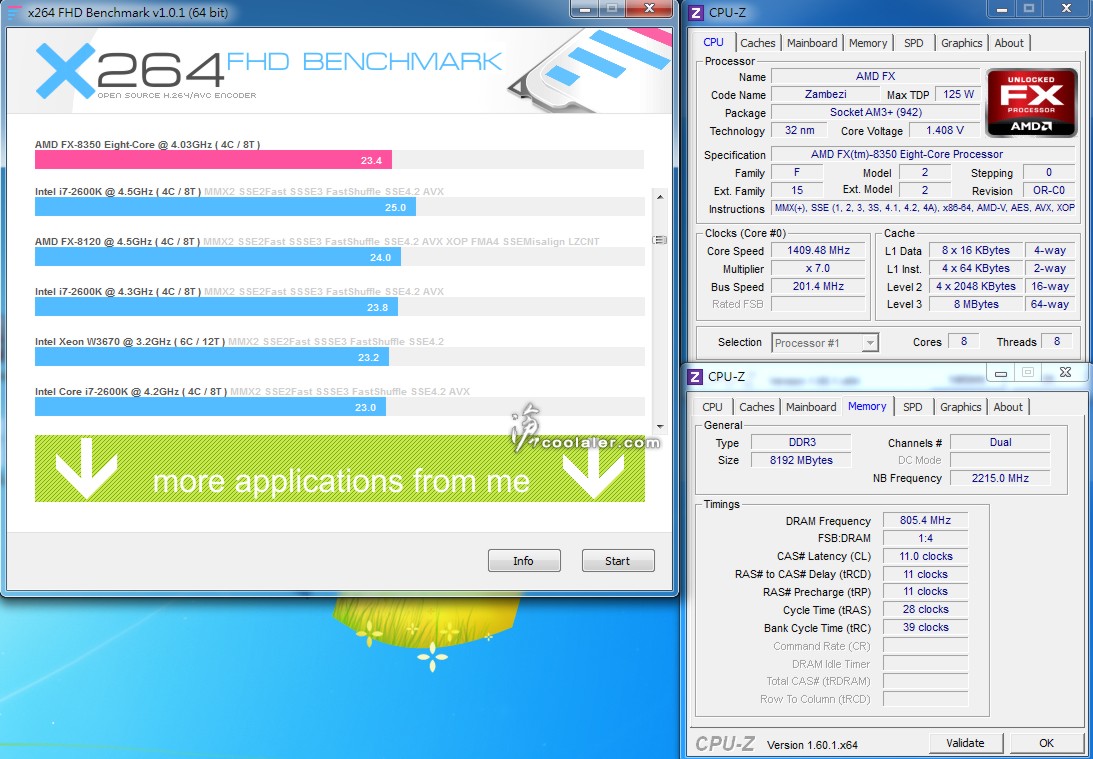Click the Xeon W3670 result bar showing 23.2

(212, 357)
